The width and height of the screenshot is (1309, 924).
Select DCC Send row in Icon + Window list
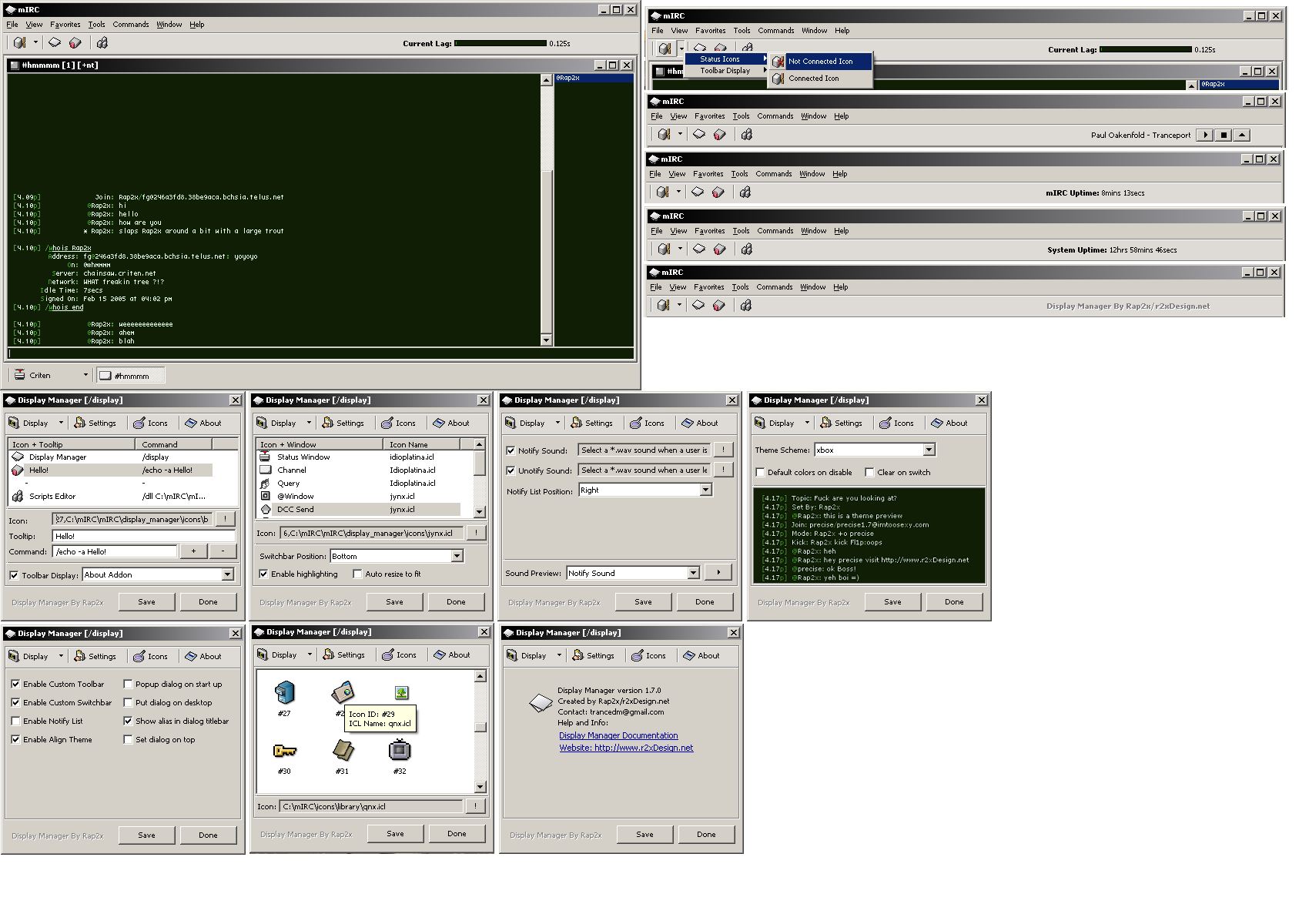359,510
